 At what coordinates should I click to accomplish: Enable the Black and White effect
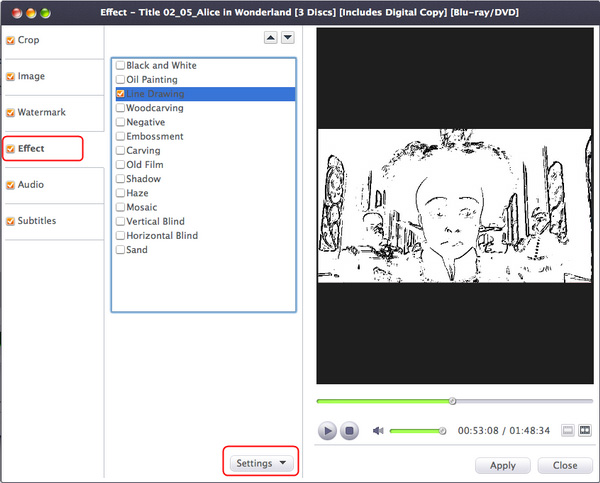121,66
